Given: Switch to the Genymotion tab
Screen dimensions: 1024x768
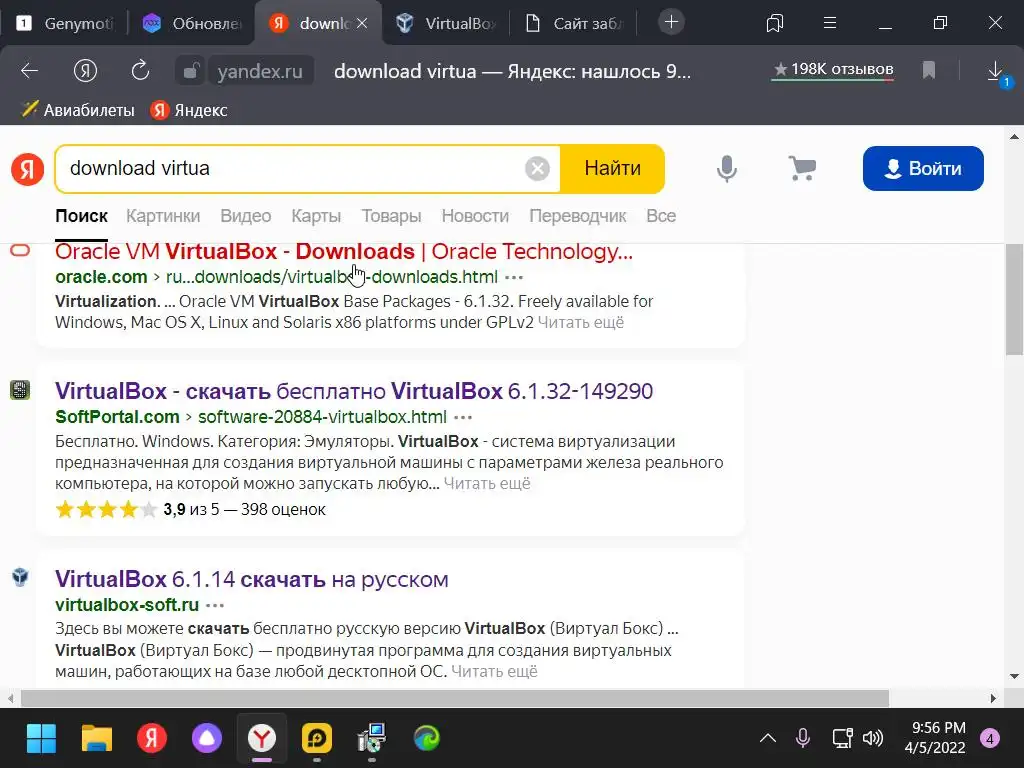Looking at the screenshot, I should [65, 24].
